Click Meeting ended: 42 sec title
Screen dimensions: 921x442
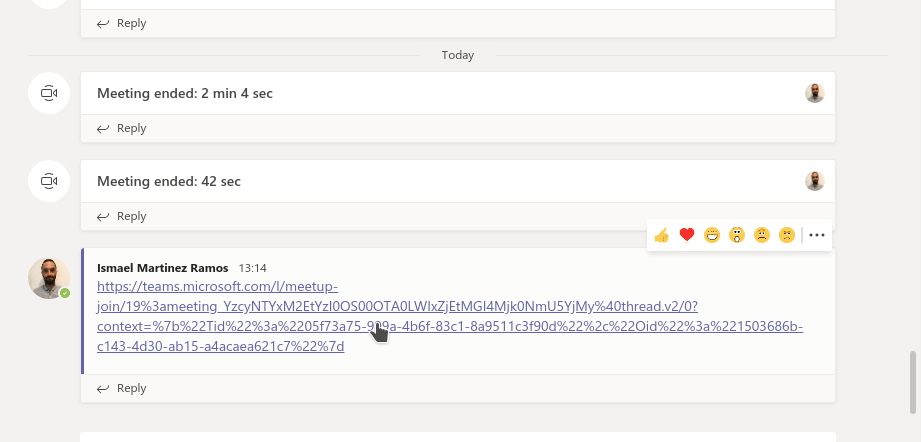(x=169, y=181)
